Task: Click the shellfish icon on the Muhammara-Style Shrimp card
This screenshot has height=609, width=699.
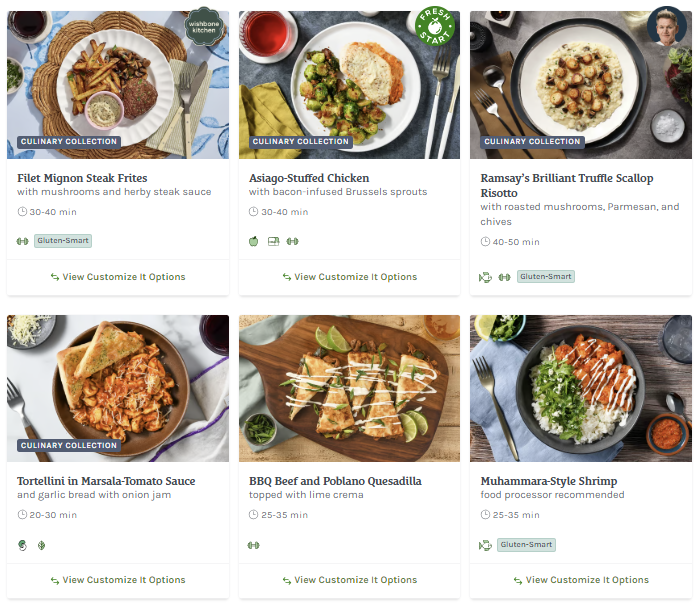Action: [486, 545]
